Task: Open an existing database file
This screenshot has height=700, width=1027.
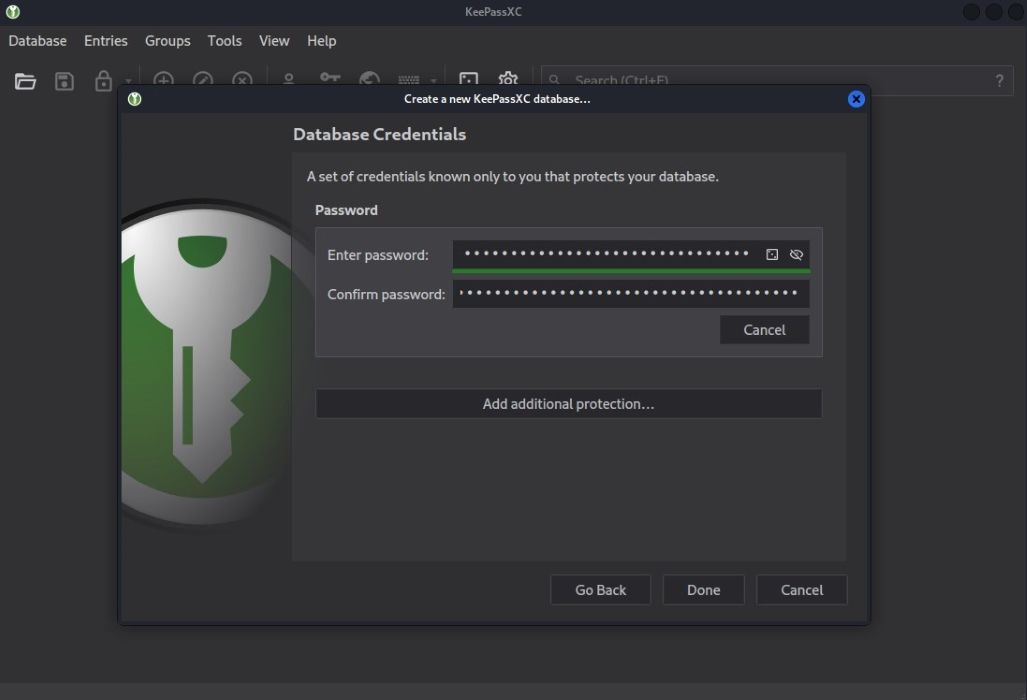Action: (26, 81)
